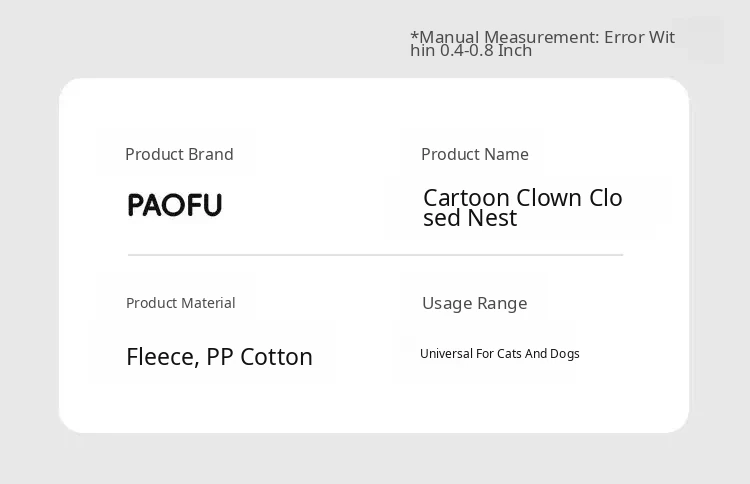Click the word "Dogs" in usage text
This screenshot has width=750, height=484.
(564, 354)
